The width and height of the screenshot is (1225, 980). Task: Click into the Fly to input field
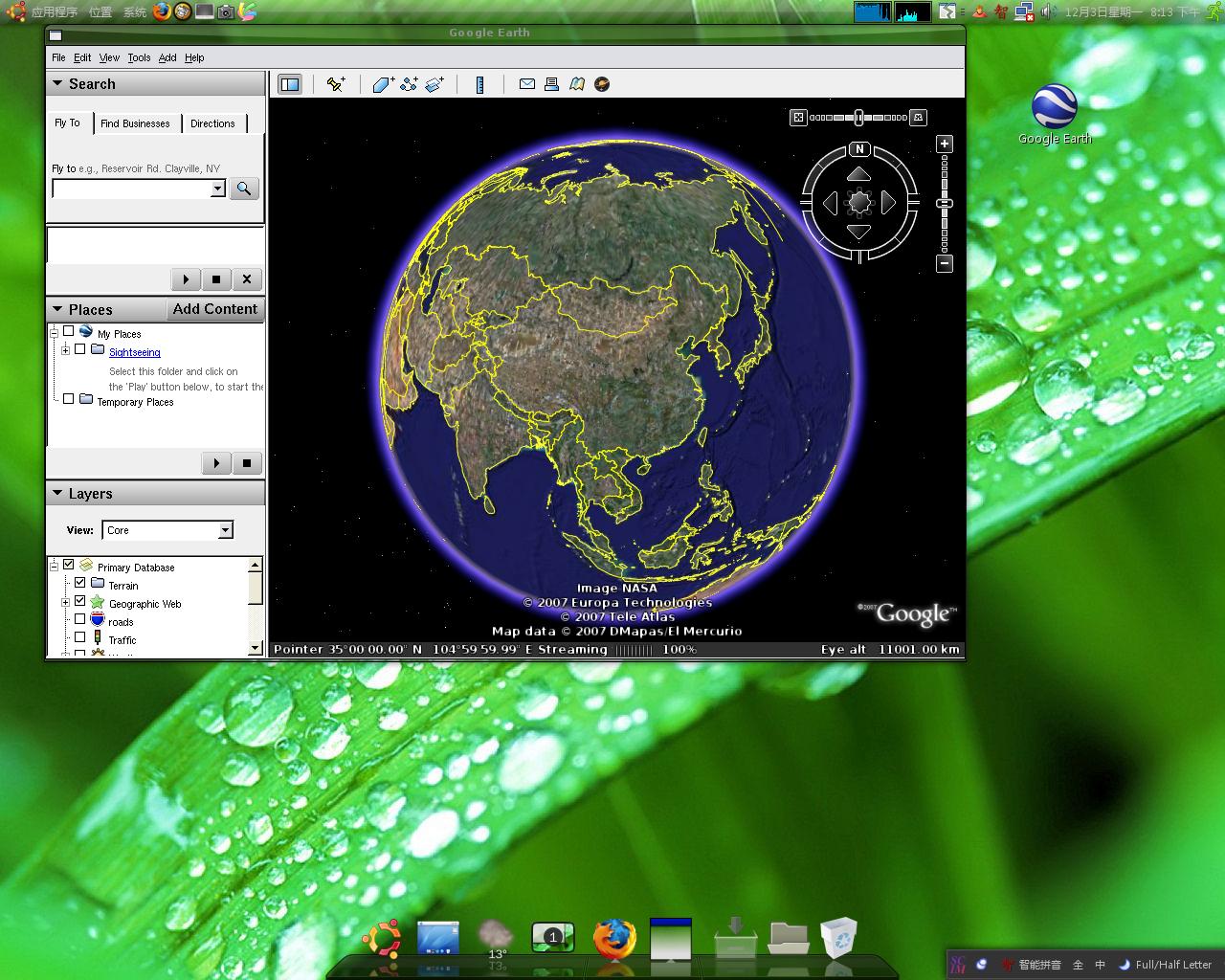pyautogui.click(x=131, y=189)
